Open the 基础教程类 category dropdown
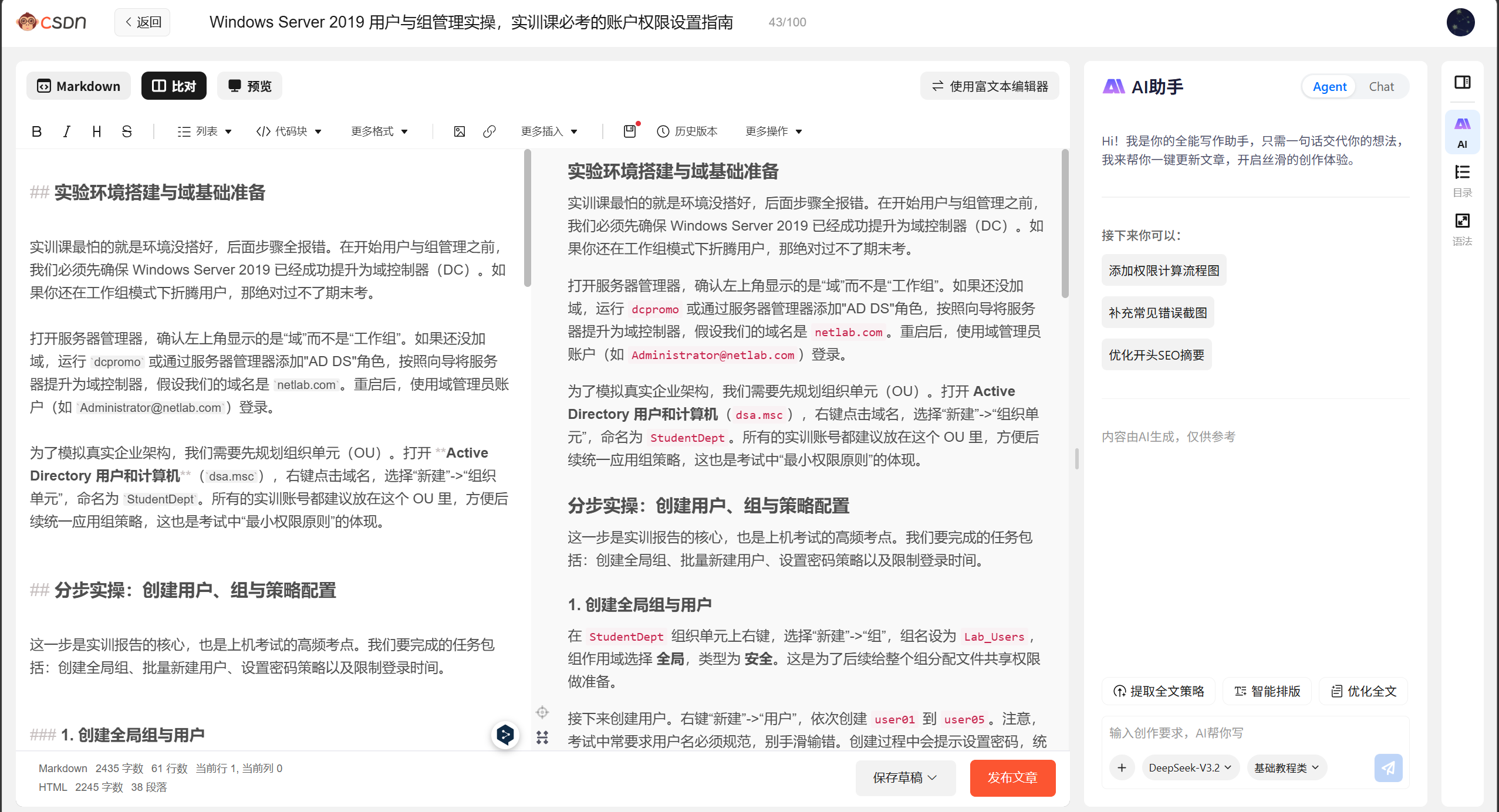The height and width of the screenshot is (812, 1499). coord(1287,767)
